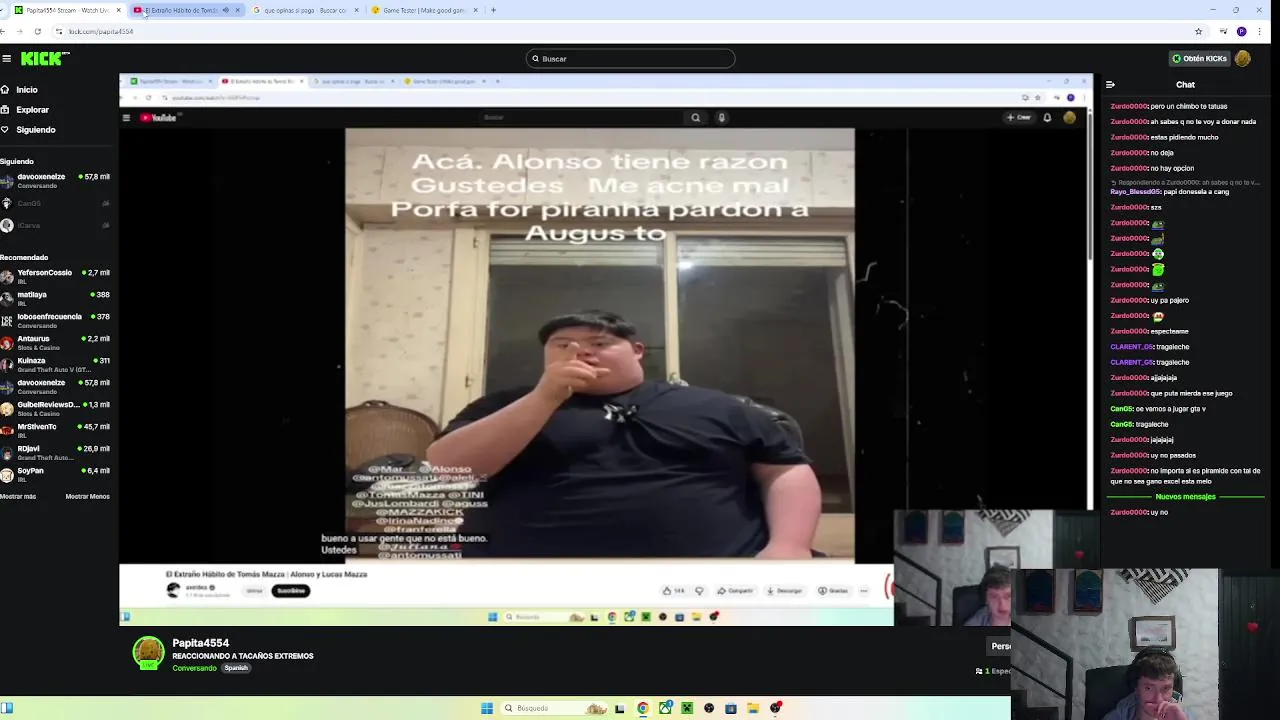Click the Papita4554 channel name
The image size is (1280, 720).
200,643
